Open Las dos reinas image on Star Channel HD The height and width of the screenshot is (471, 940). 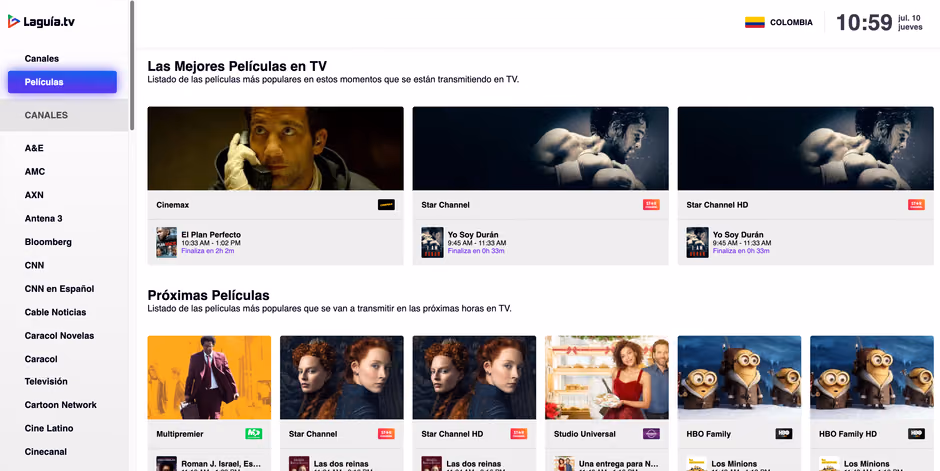[474, 378]
